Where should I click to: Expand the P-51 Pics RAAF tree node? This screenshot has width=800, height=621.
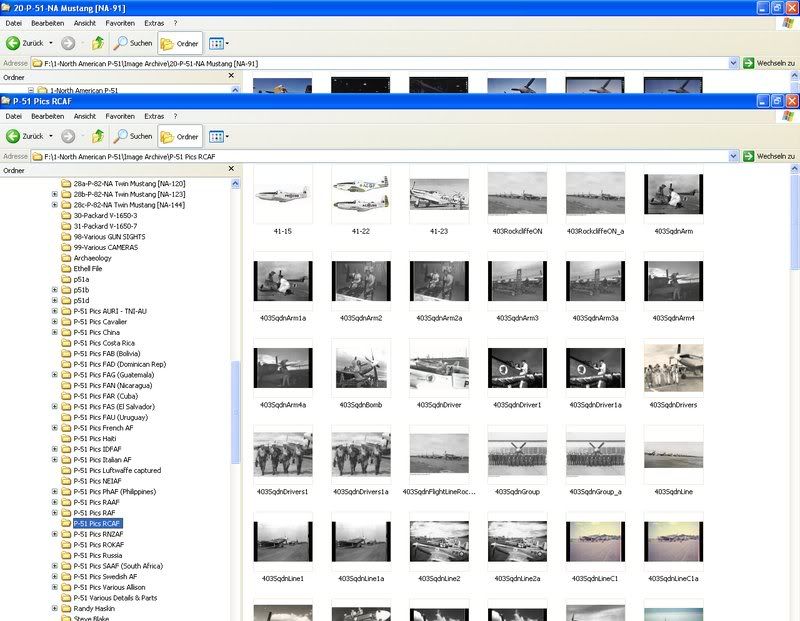pos(55,502)
